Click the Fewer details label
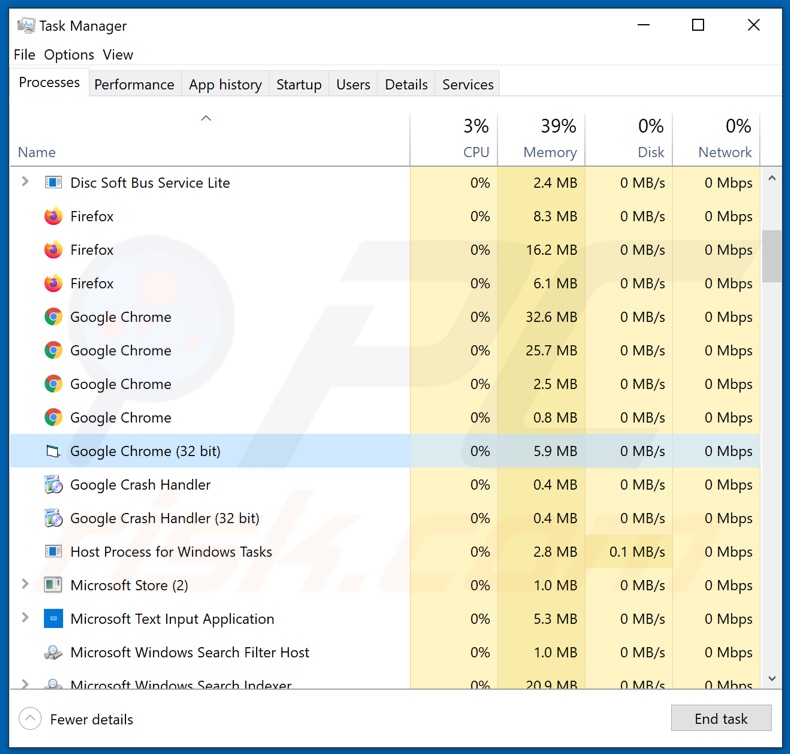 pos(91,719)
